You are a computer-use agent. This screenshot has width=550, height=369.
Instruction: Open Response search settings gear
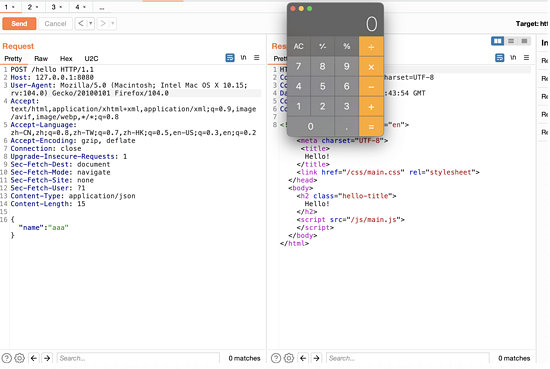coord(289,358)
